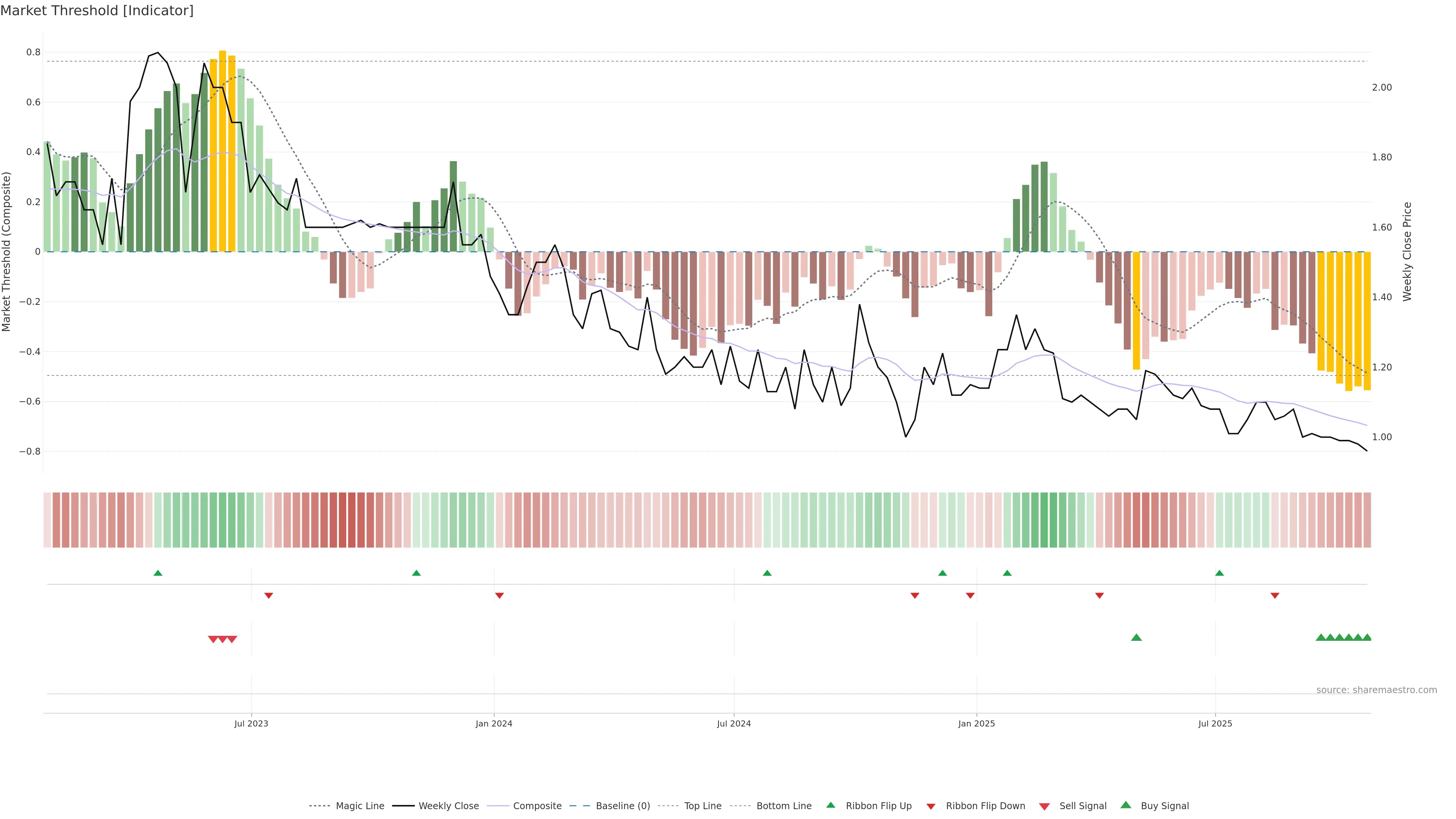Viewport: 1456px width, 819px height.
Task: Click the Sell Signal legend red triangle
Action: [x=1044, y=806]
